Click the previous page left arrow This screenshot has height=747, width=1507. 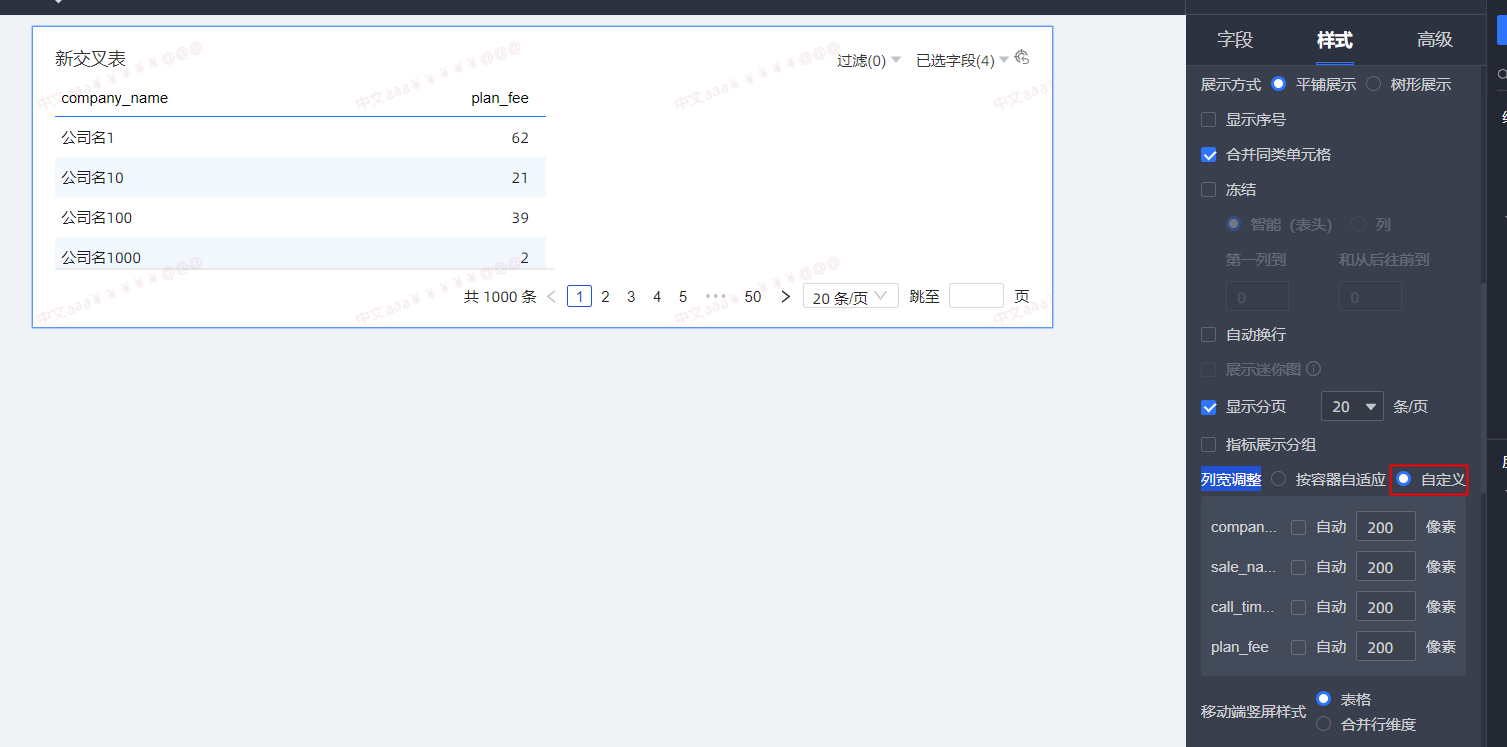(551, 296)
